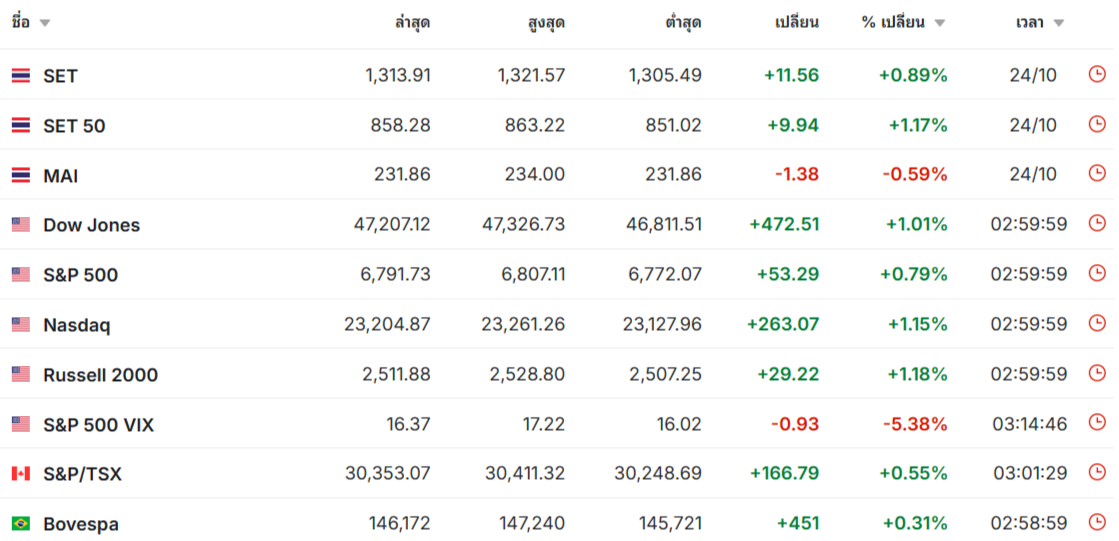Click the Brazilian flag beside Bovespa

click(21, 523)
